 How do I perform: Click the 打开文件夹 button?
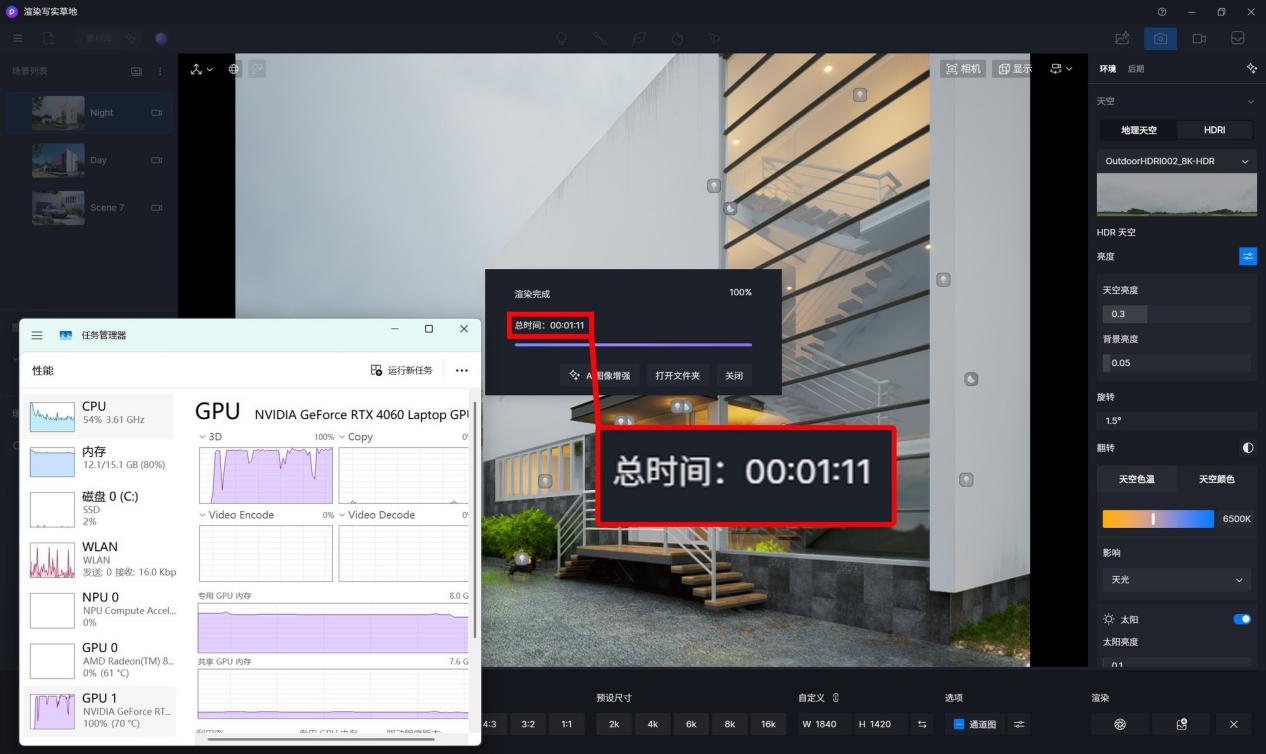[677, 375]
